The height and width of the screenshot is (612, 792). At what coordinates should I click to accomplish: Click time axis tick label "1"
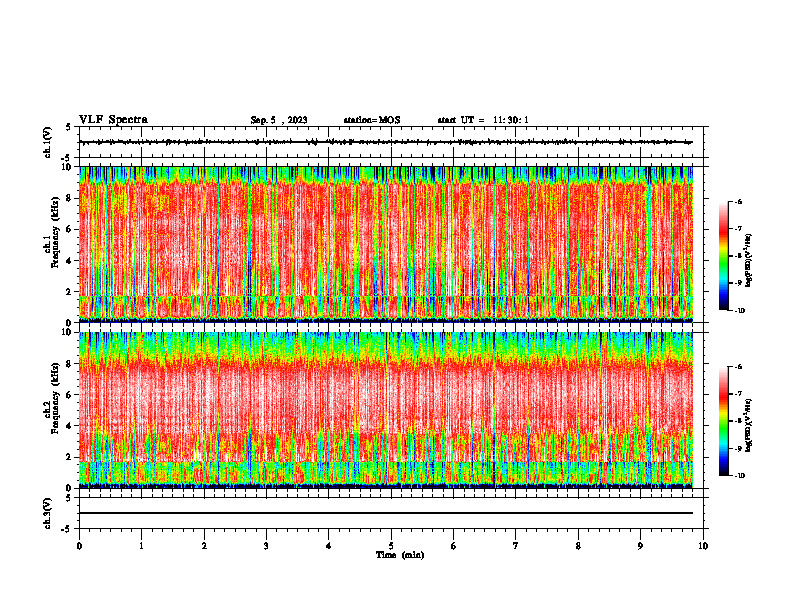(141, 546)
